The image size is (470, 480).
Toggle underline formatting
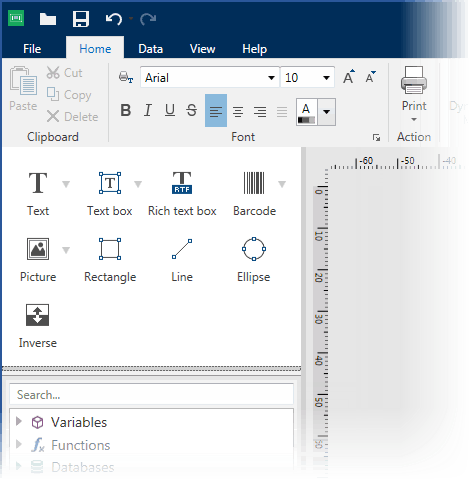(170, 110)
